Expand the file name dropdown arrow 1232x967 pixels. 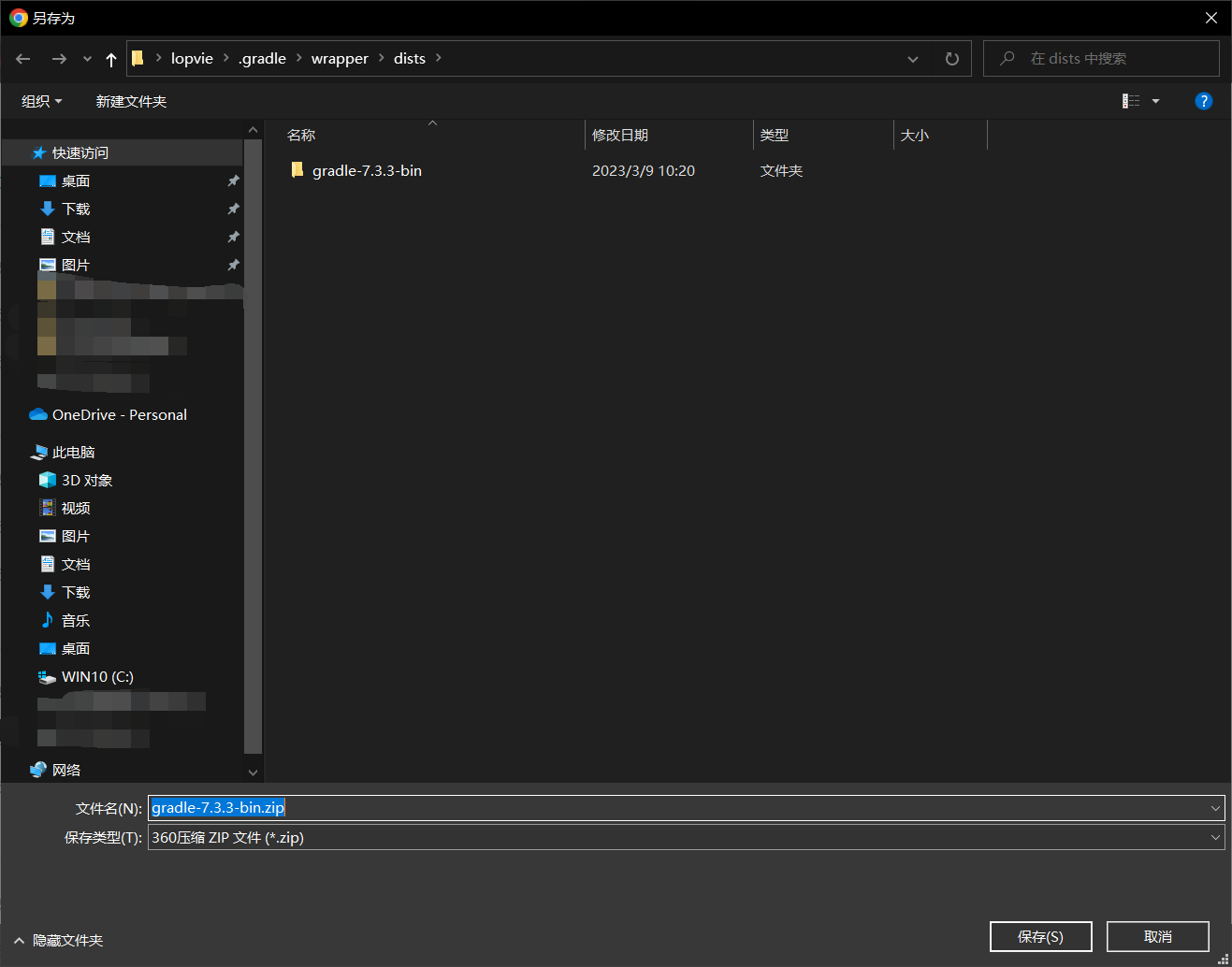pos(1215,807)
